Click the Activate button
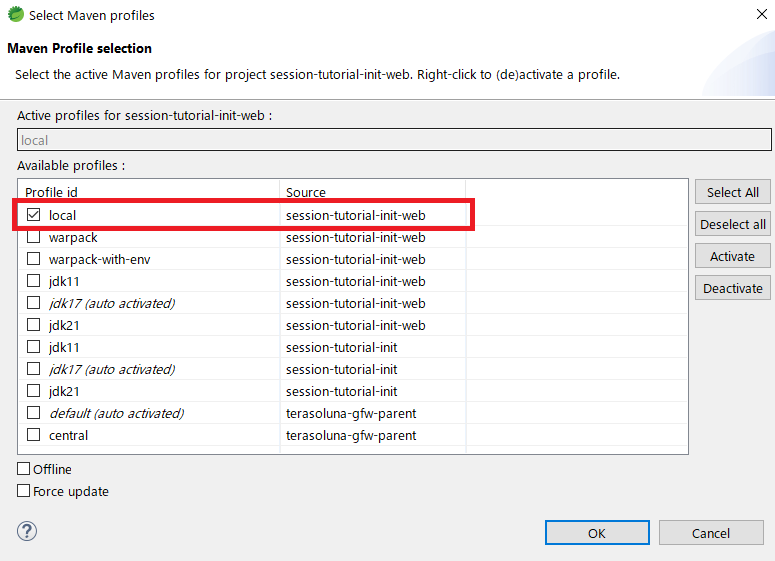Screen dimensions: 775x561 click(732, 256)
